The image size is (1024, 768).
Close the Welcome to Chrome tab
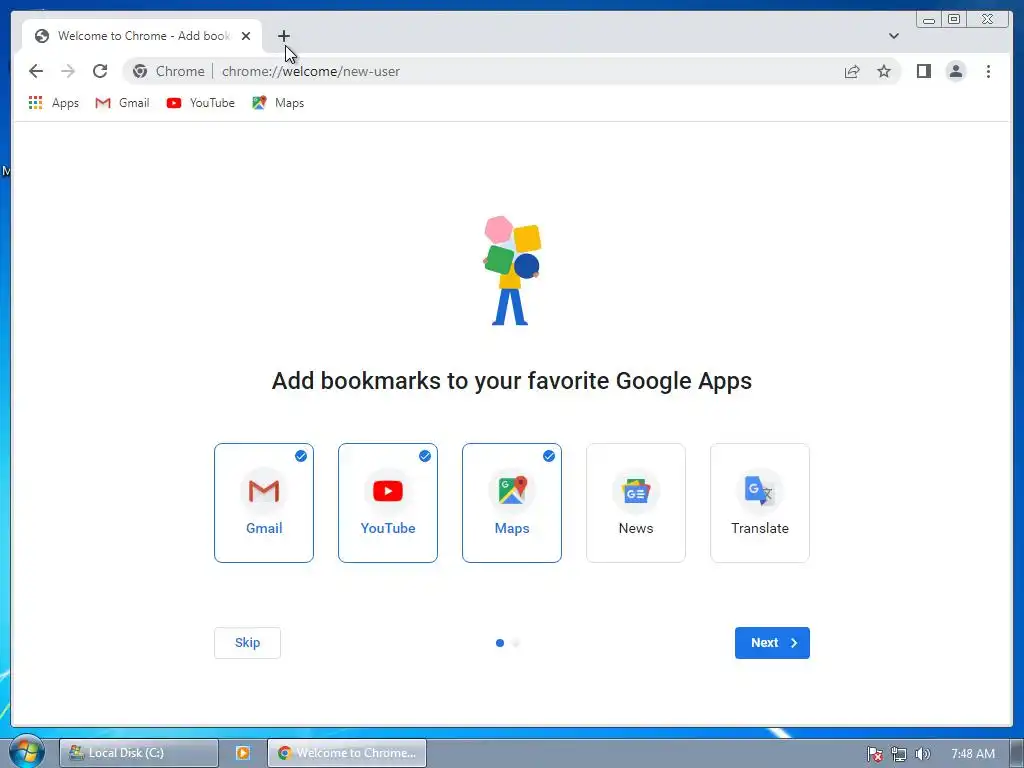pos(246,36)
